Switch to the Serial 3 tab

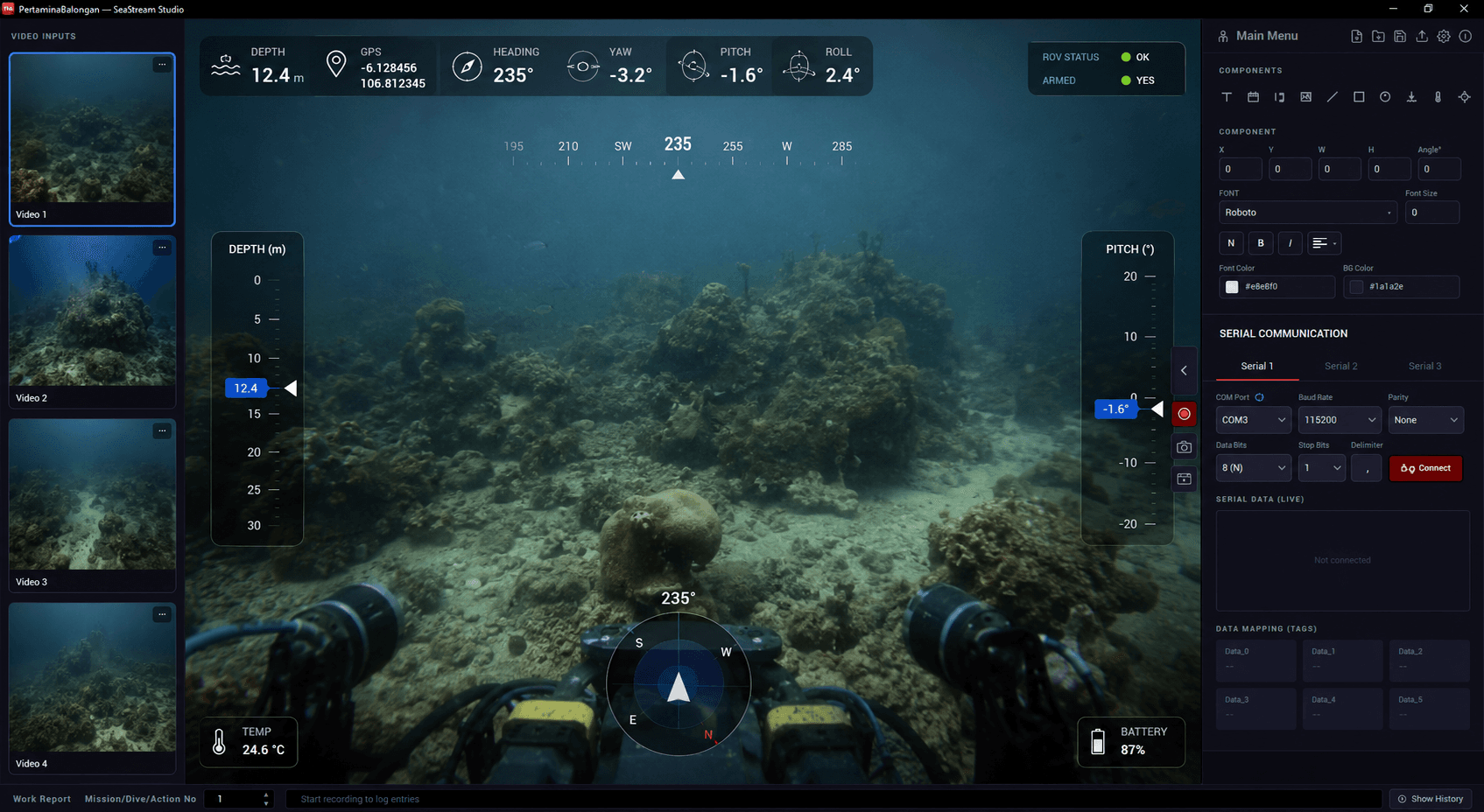(1424, 367)
